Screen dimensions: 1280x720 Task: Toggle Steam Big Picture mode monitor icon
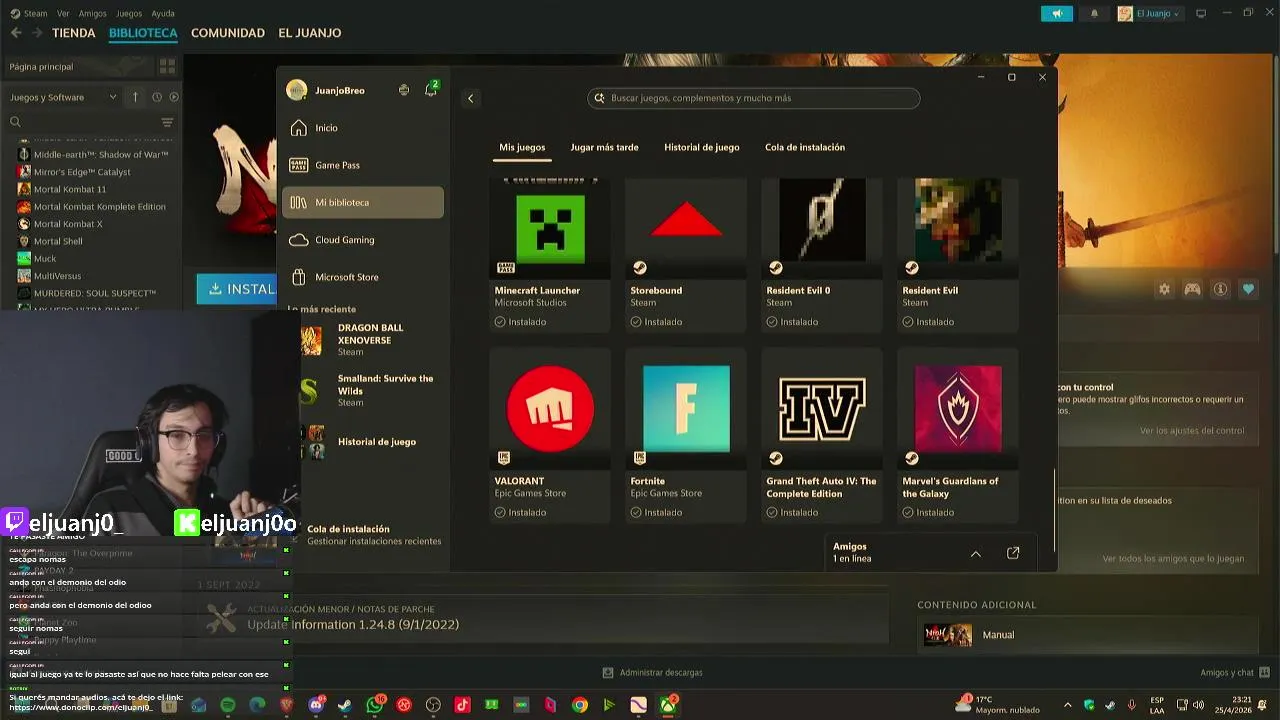(x=1201, y=13)
